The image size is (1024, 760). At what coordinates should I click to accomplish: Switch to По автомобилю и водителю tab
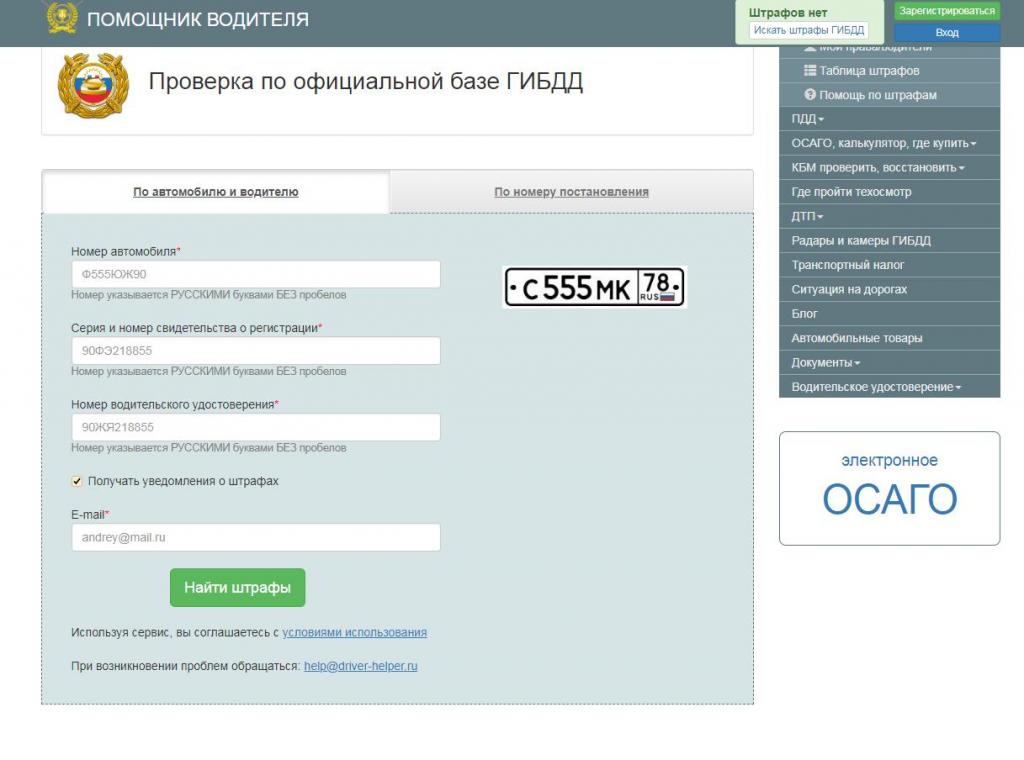(216, 192)
